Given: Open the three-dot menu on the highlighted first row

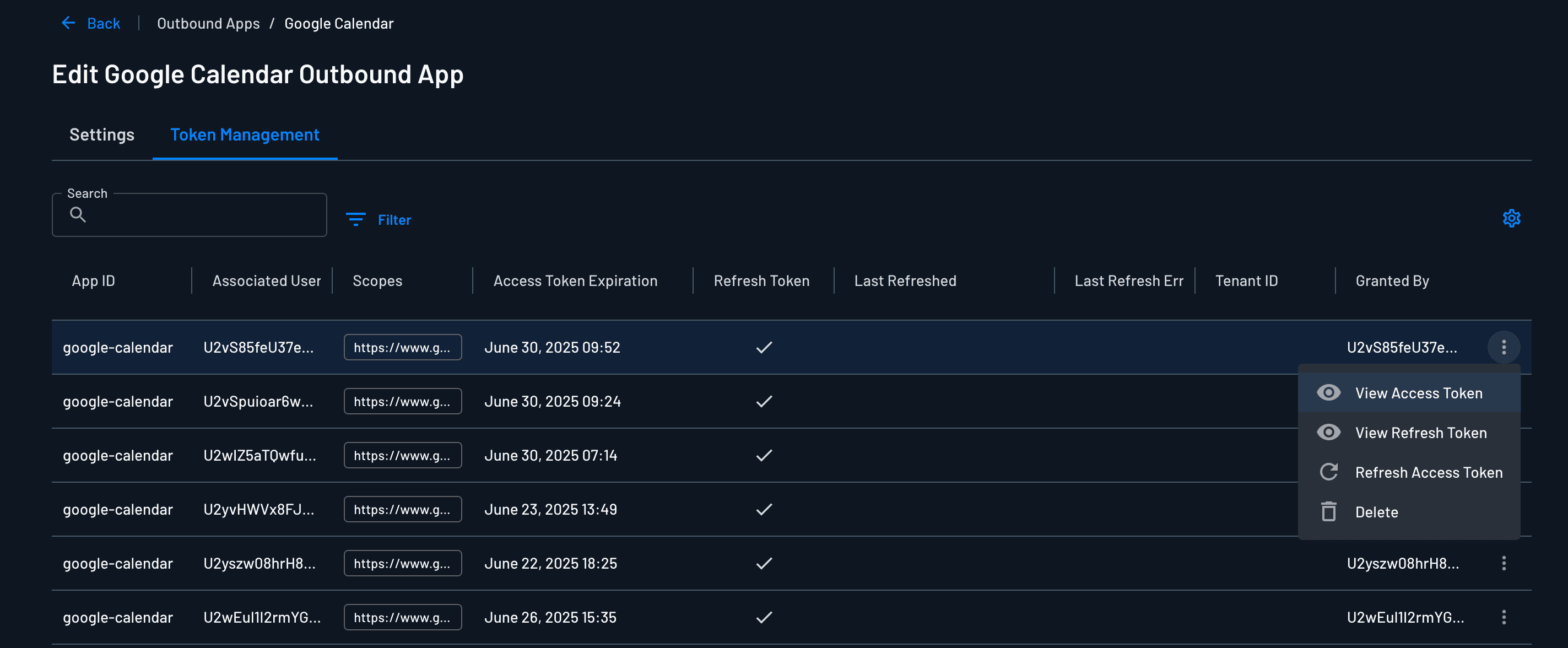Looking at the screenshot, I should [x=1504, y=347].
